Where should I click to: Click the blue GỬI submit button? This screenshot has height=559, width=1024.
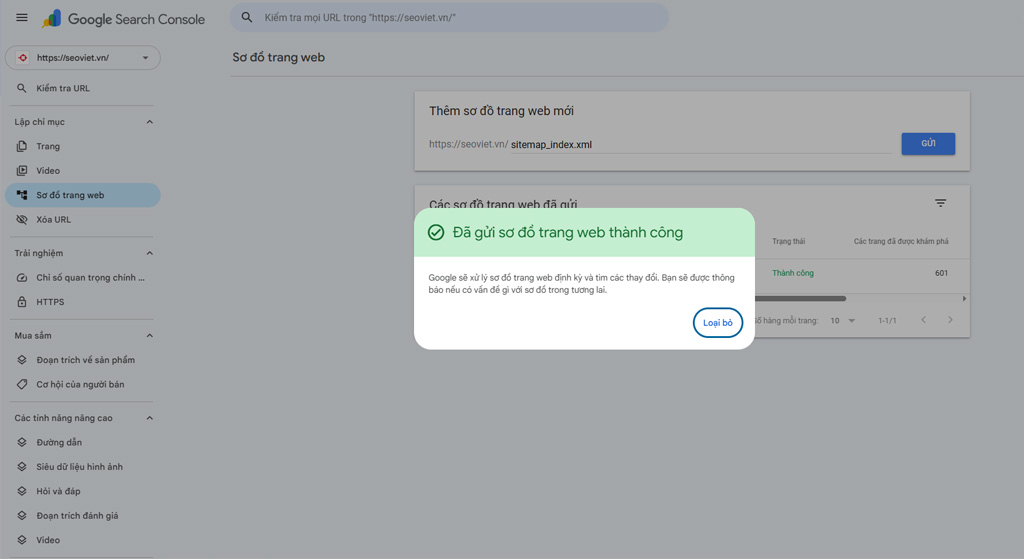click(928, 144)
